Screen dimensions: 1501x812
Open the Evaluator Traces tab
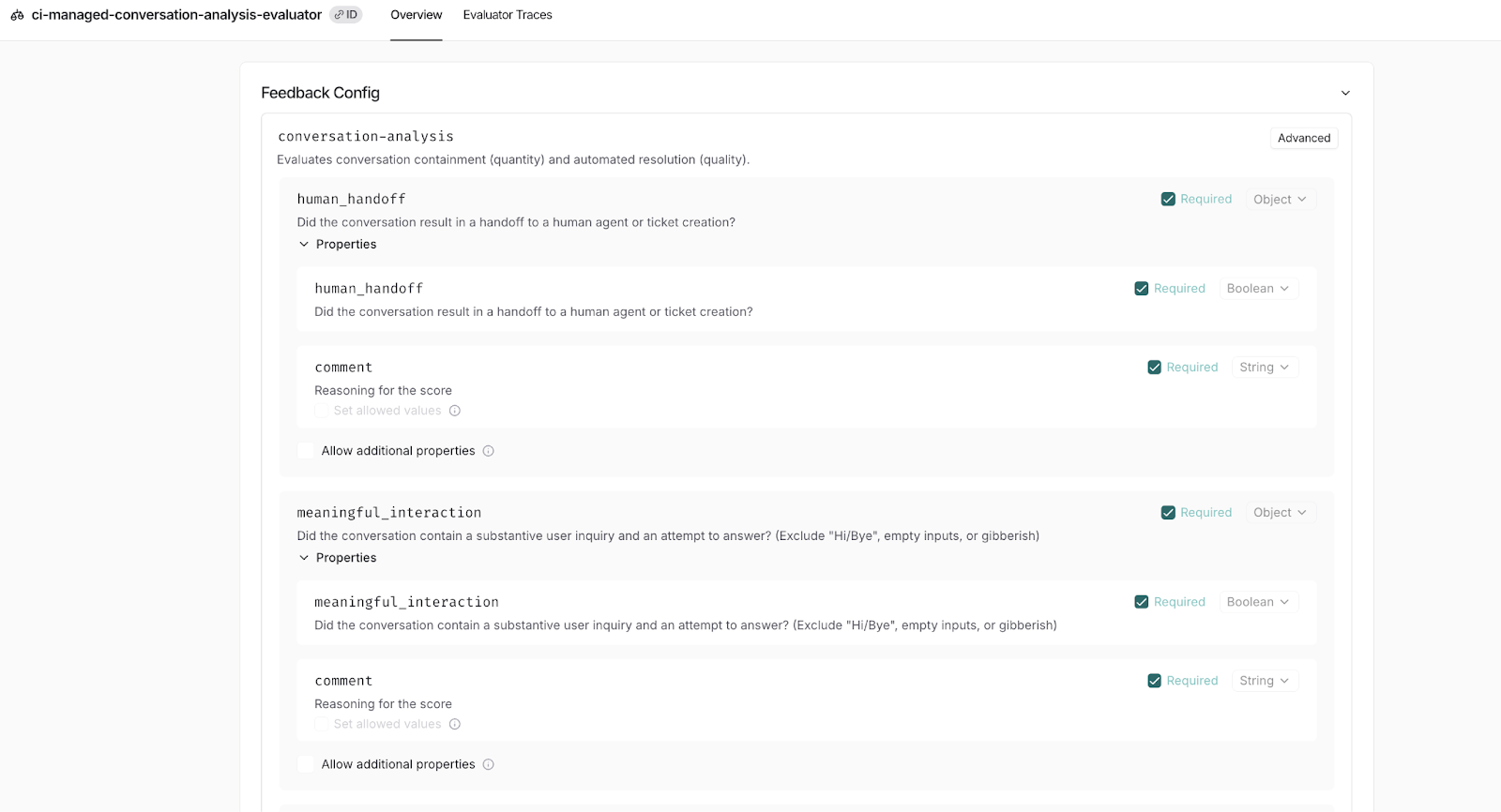click(x=508, y=15)
